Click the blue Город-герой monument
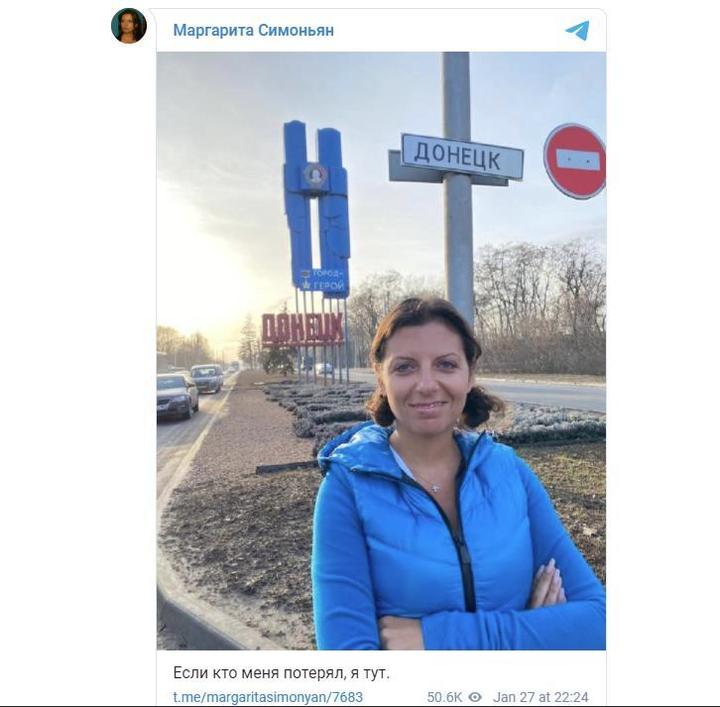The image size is (720, 707). point(317,209)
